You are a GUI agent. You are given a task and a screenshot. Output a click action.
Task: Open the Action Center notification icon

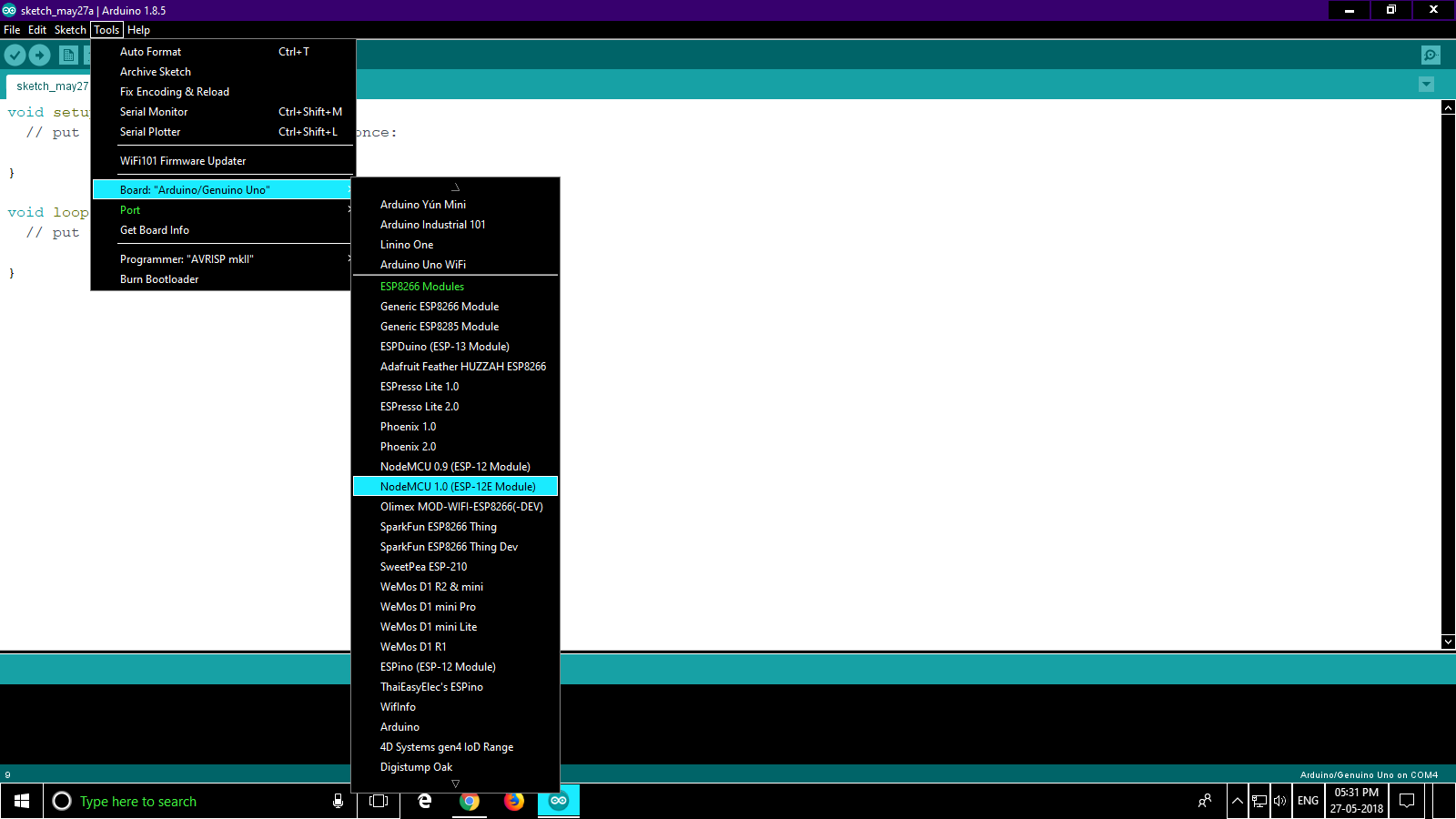[1407, 801]
